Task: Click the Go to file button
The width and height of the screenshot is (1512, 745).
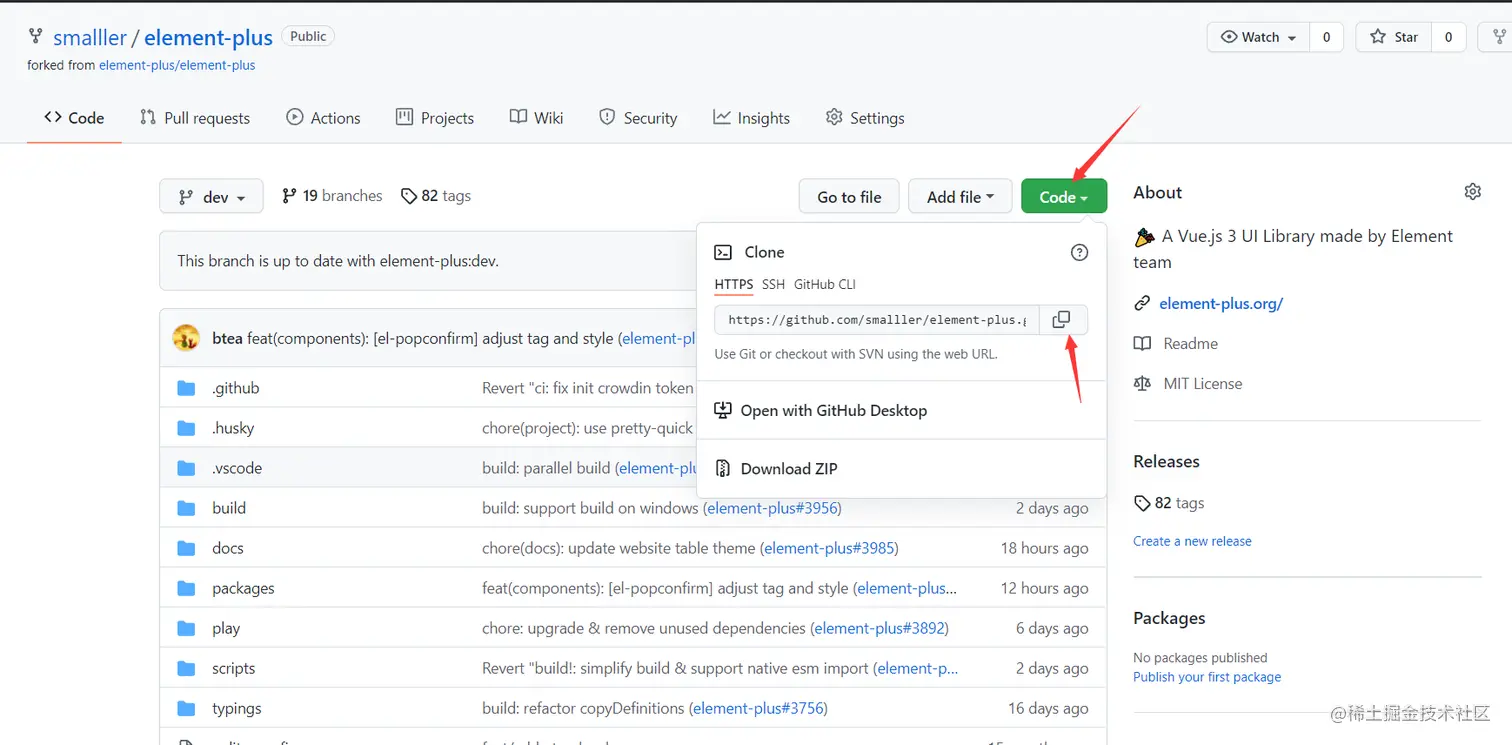Action: [849, 196]
